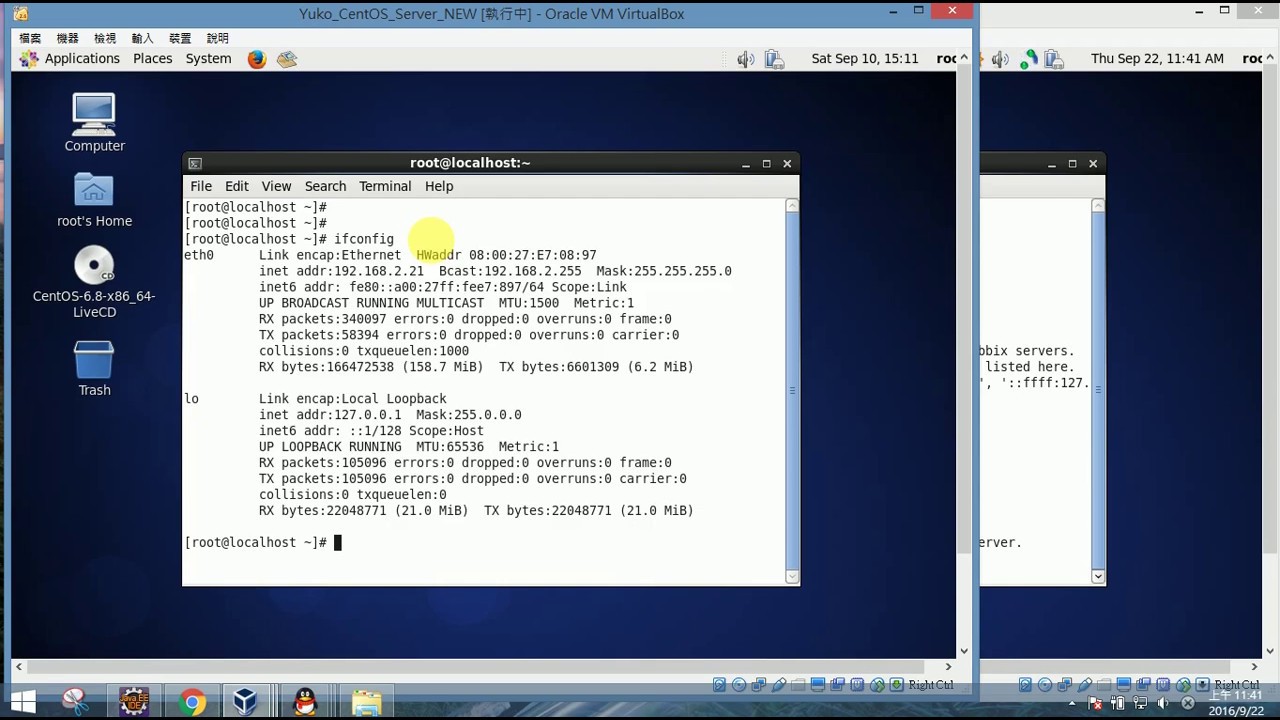Viewport: 1280px width, 720px height.
Task: Click the background terminal's scrollbar down arrow
Action: coord(1098,577)
